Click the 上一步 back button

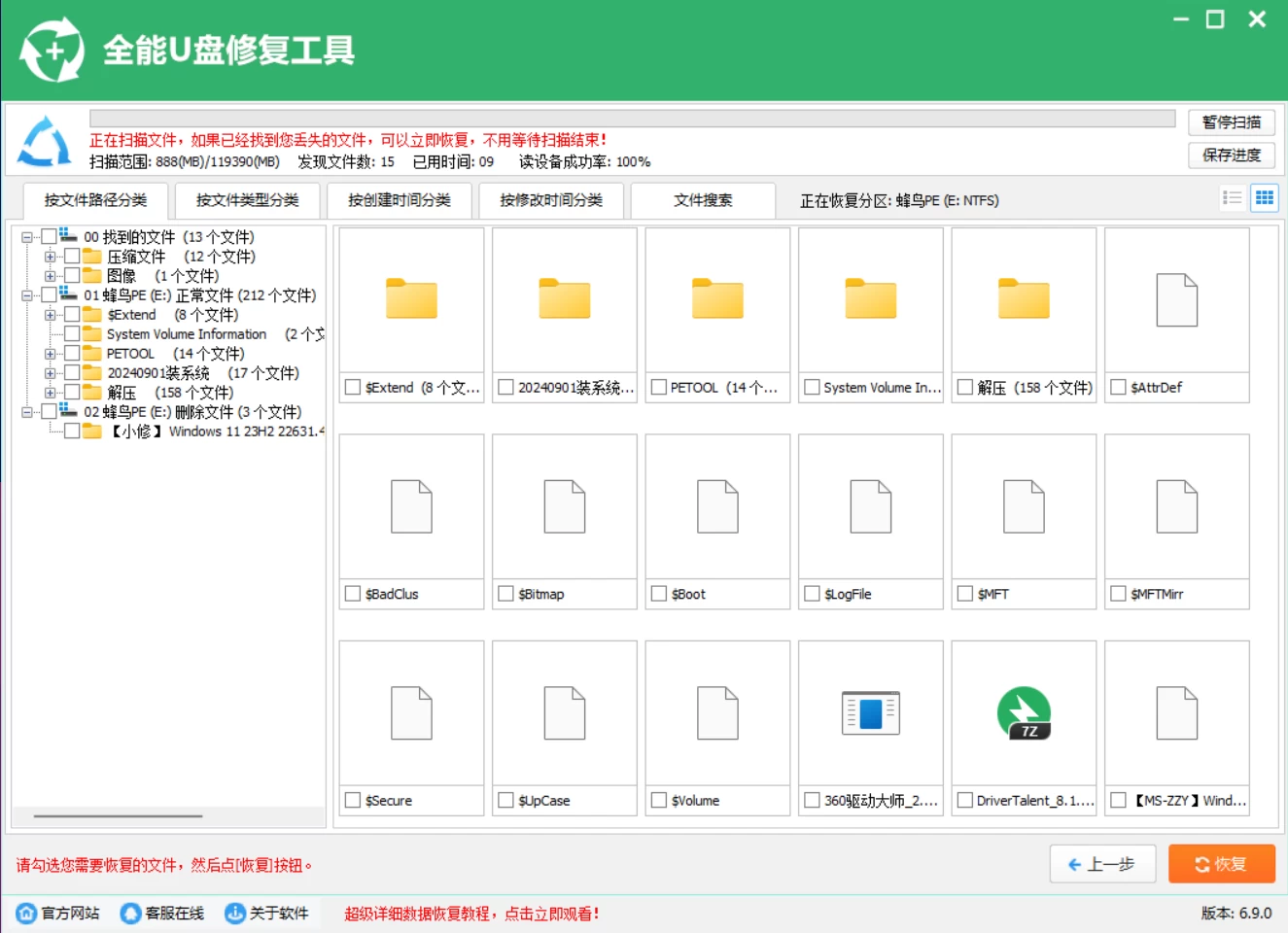point(1102,864)
